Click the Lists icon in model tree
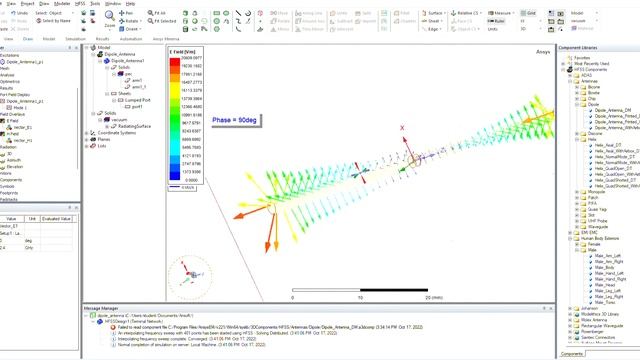640x360 pixels. pos(93,146)
